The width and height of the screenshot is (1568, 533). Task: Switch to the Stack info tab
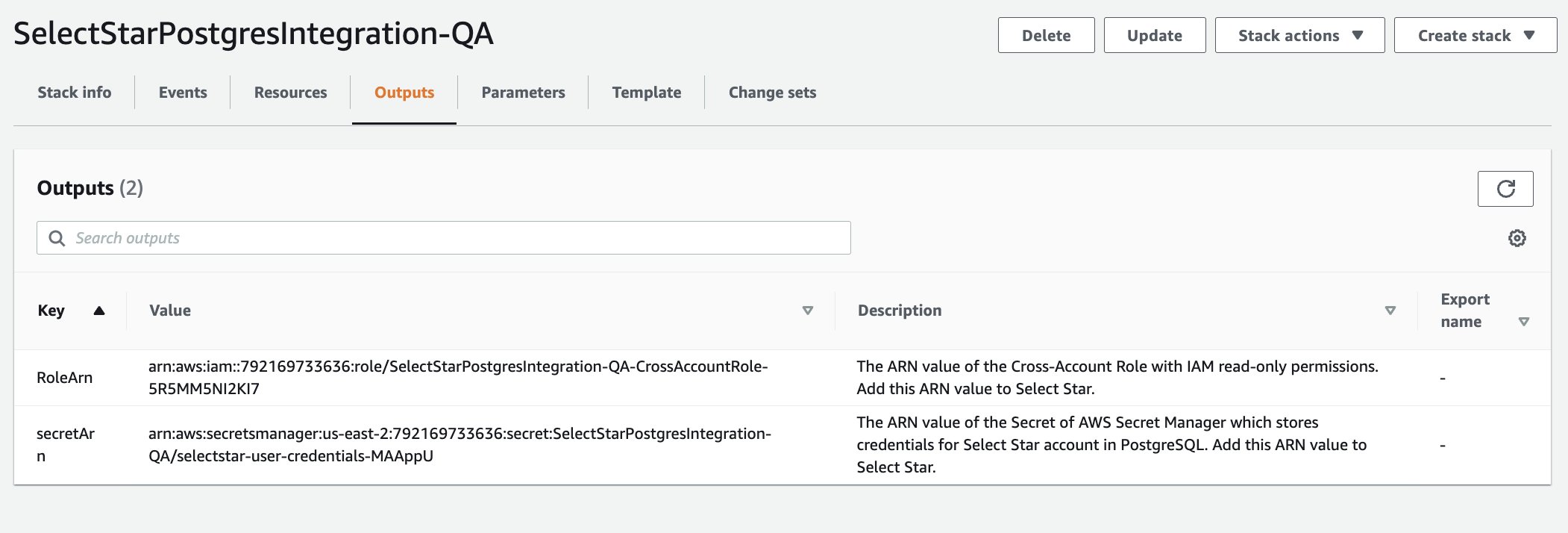pos(75,93)
